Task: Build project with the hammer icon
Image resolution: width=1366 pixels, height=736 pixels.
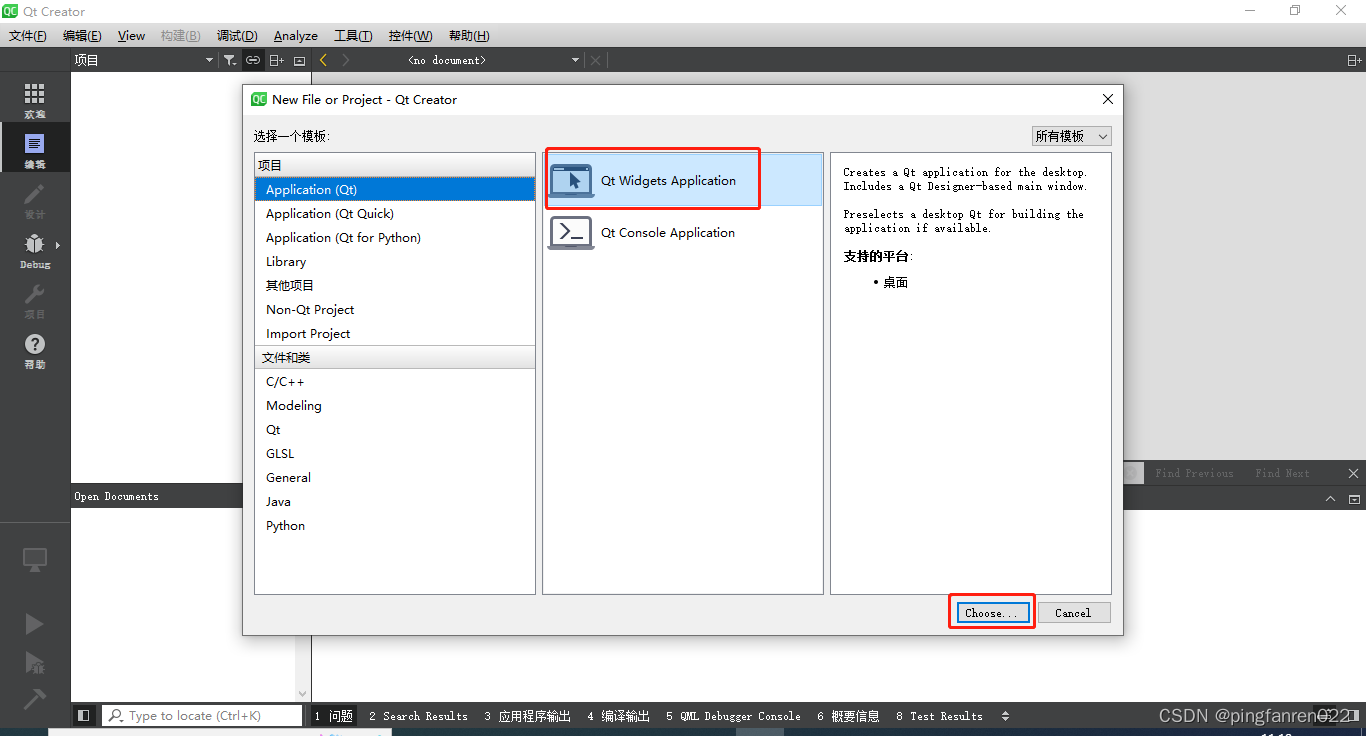Action: (35, 699)
